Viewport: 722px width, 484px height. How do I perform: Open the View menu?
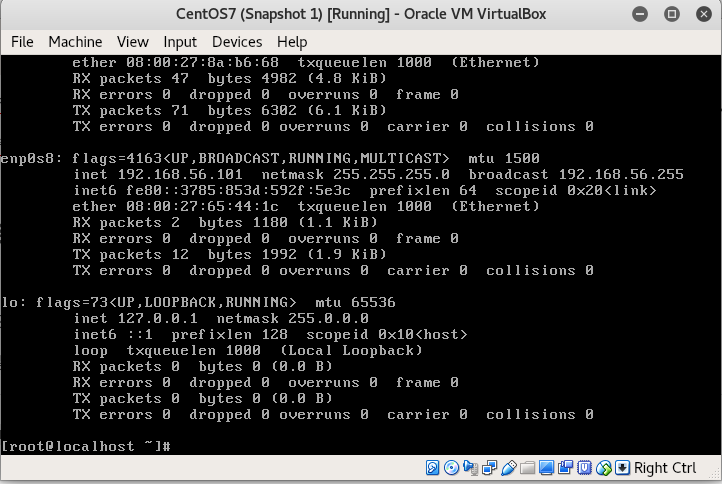133,42
